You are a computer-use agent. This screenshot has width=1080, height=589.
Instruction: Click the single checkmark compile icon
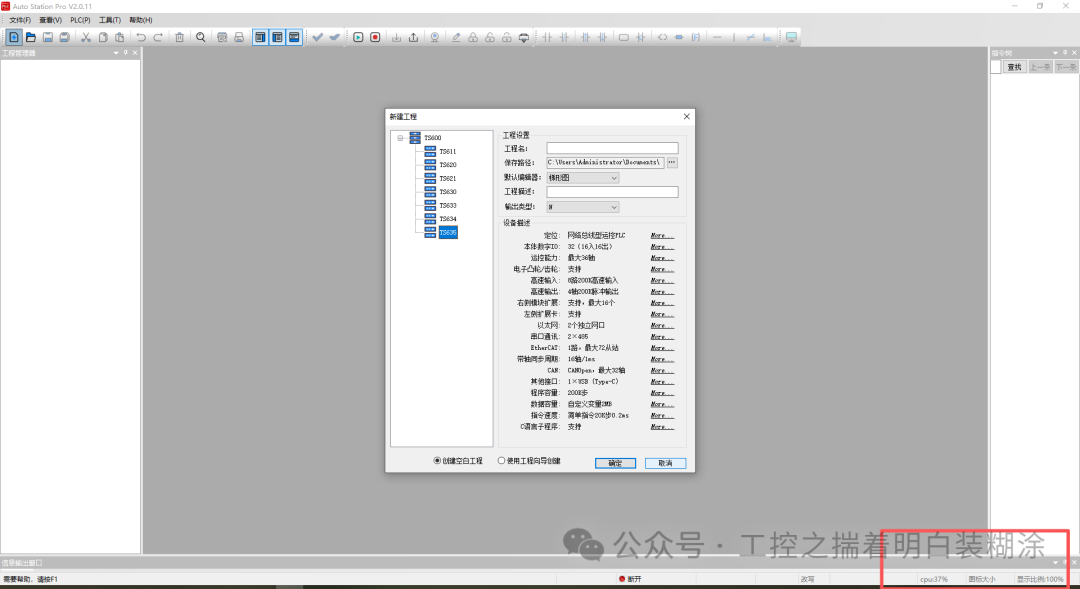tap(318, 37)
